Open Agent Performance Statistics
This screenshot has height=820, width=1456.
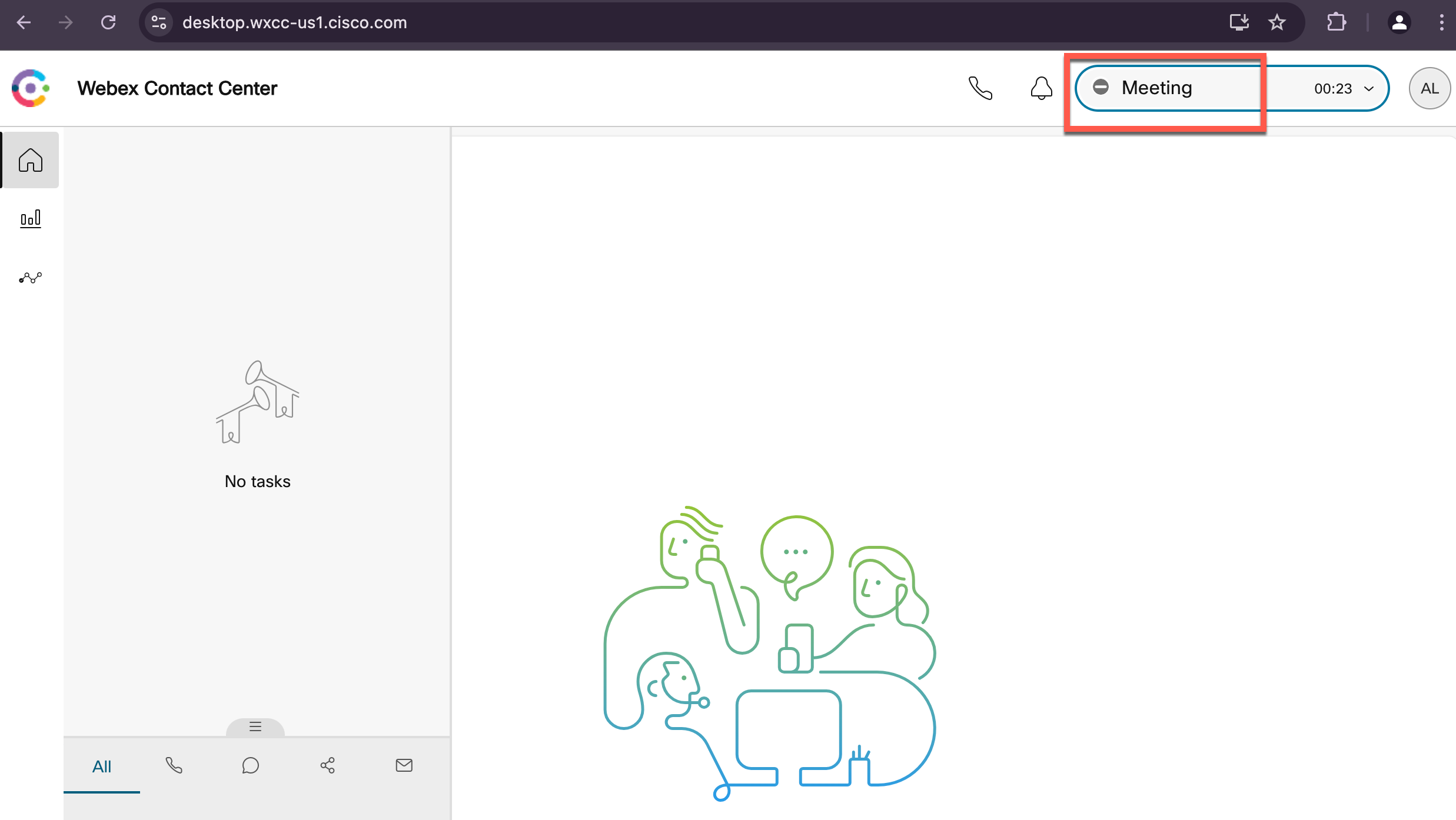[x=29, y=218]
